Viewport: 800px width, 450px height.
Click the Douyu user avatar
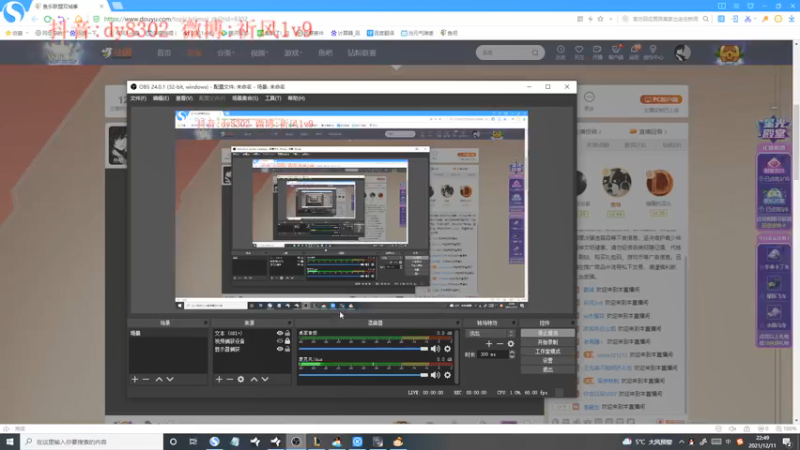682,53
